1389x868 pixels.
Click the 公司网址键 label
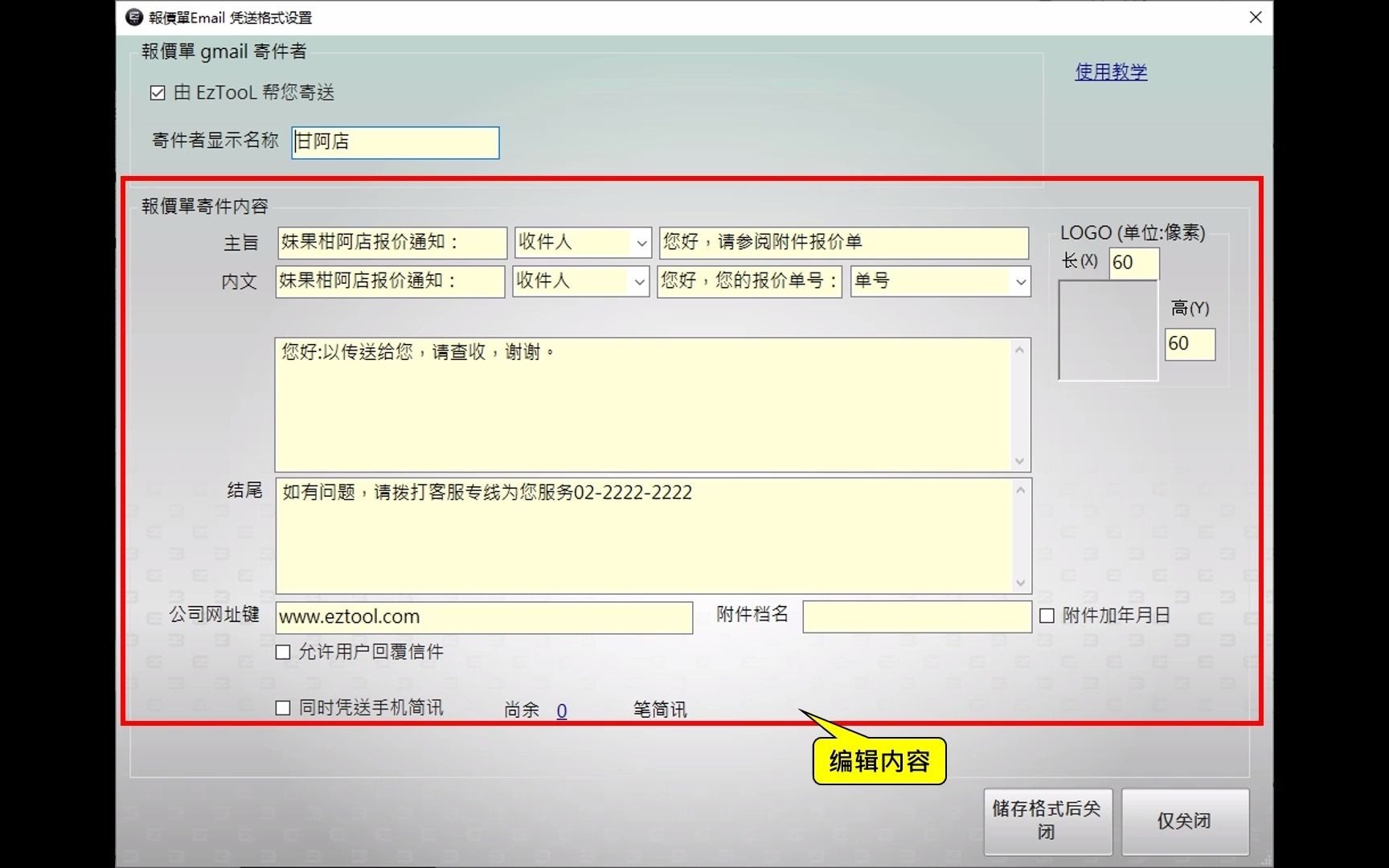click(214, 615)
